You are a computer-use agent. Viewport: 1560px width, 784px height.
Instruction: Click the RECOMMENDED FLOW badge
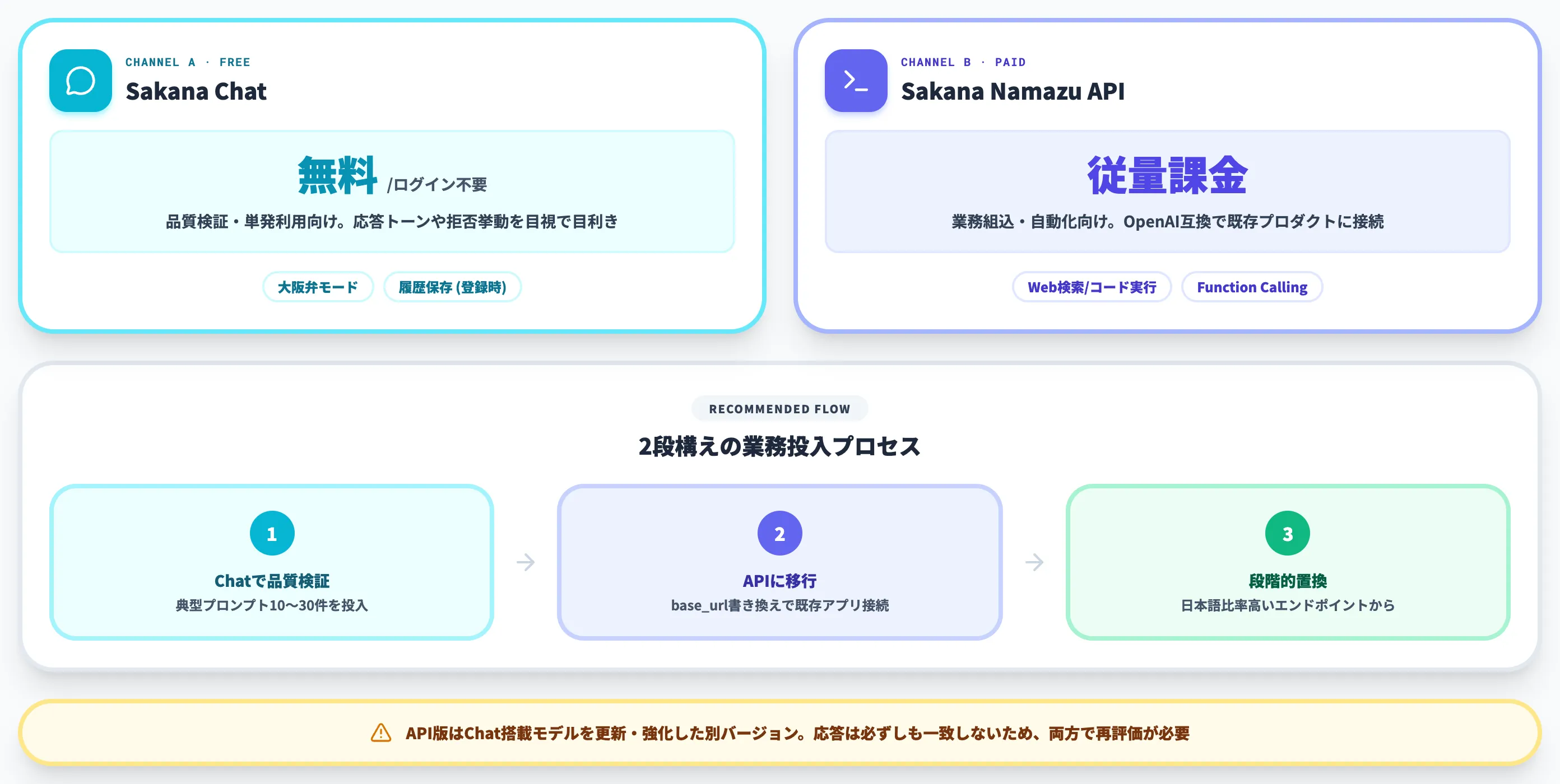pyautogui.click(x=779, y=409)
